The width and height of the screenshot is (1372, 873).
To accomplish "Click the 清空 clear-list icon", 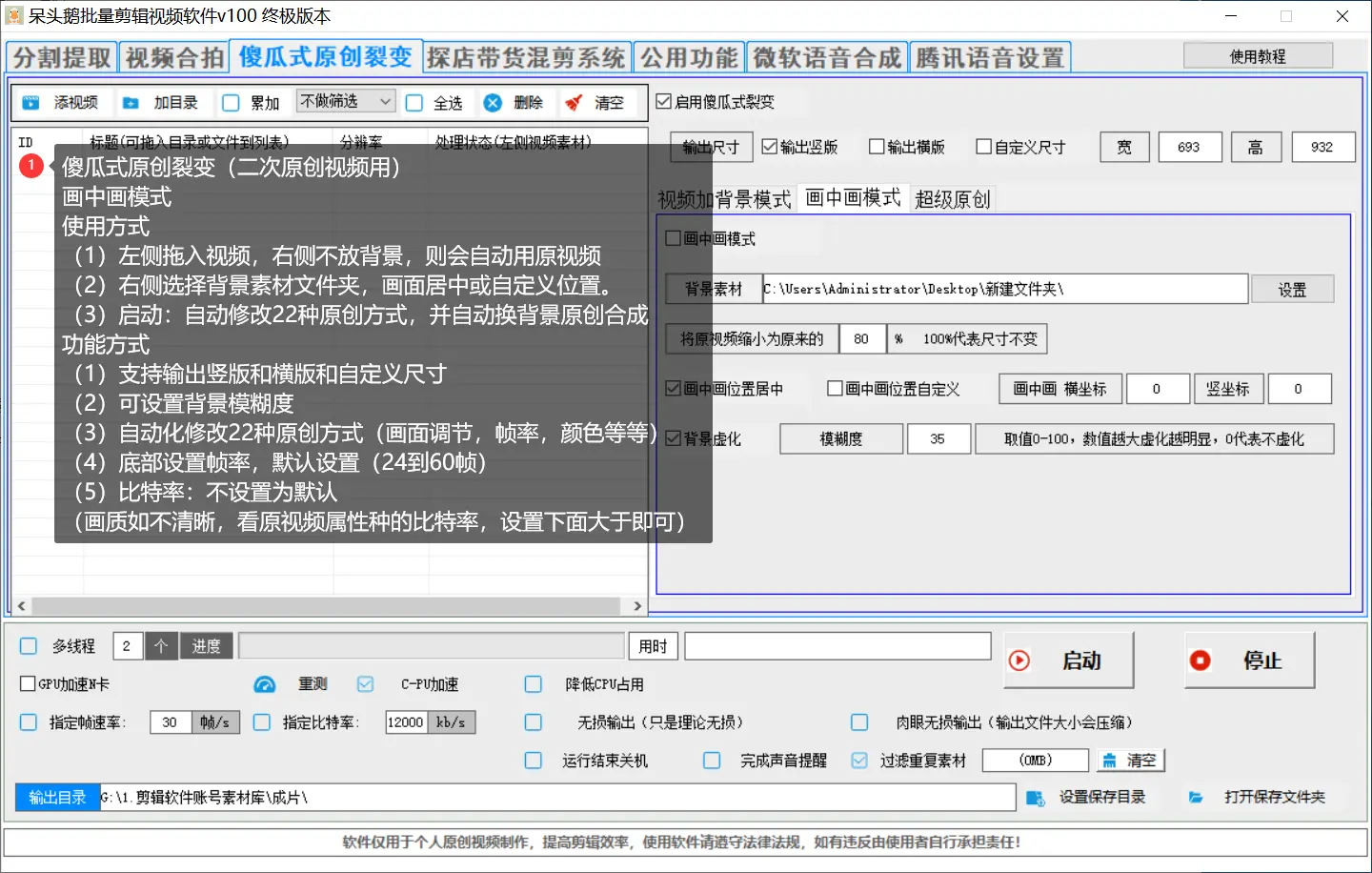I will (x=575, y=102).
